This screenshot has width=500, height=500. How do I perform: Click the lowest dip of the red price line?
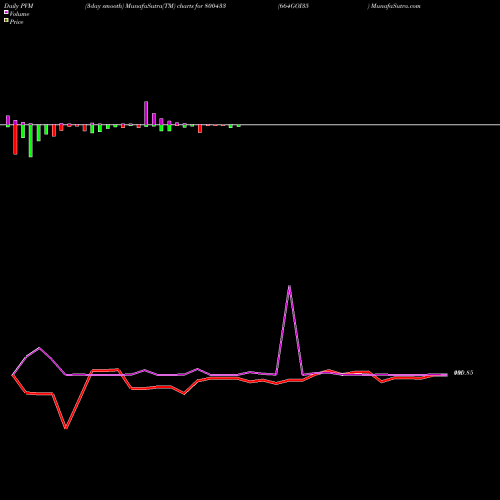click(x=66, y=428)
